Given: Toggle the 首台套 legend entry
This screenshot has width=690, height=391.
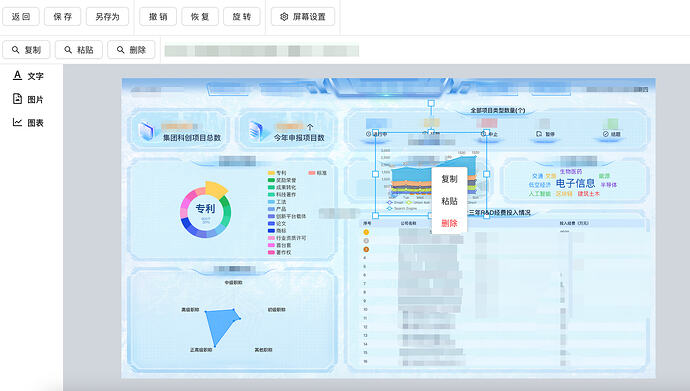Looking at the screenshot, I should coord(279,245).
